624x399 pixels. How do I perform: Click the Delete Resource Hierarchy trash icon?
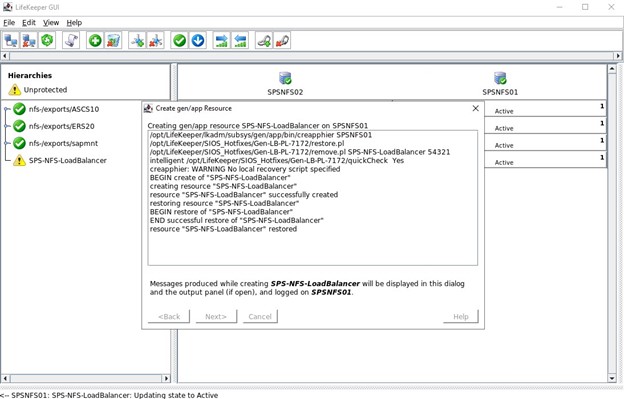pos(113,41)
